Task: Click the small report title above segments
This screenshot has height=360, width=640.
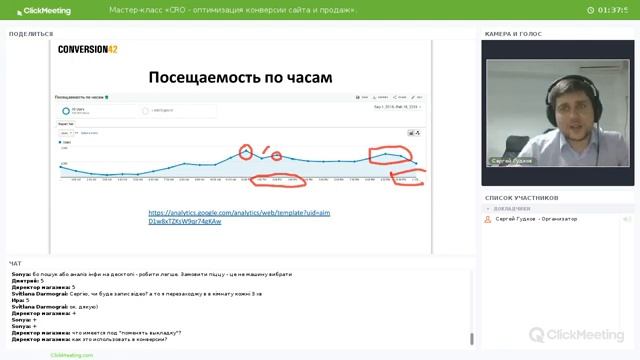Action: point(79,98)
